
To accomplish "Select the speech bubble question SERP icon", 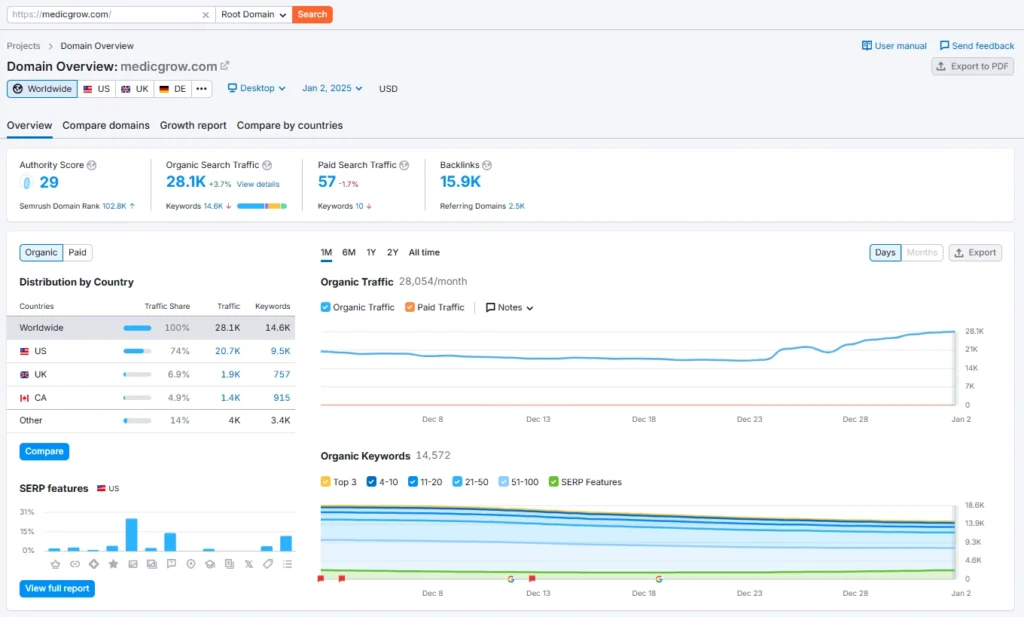I will (x=171, y=564).
